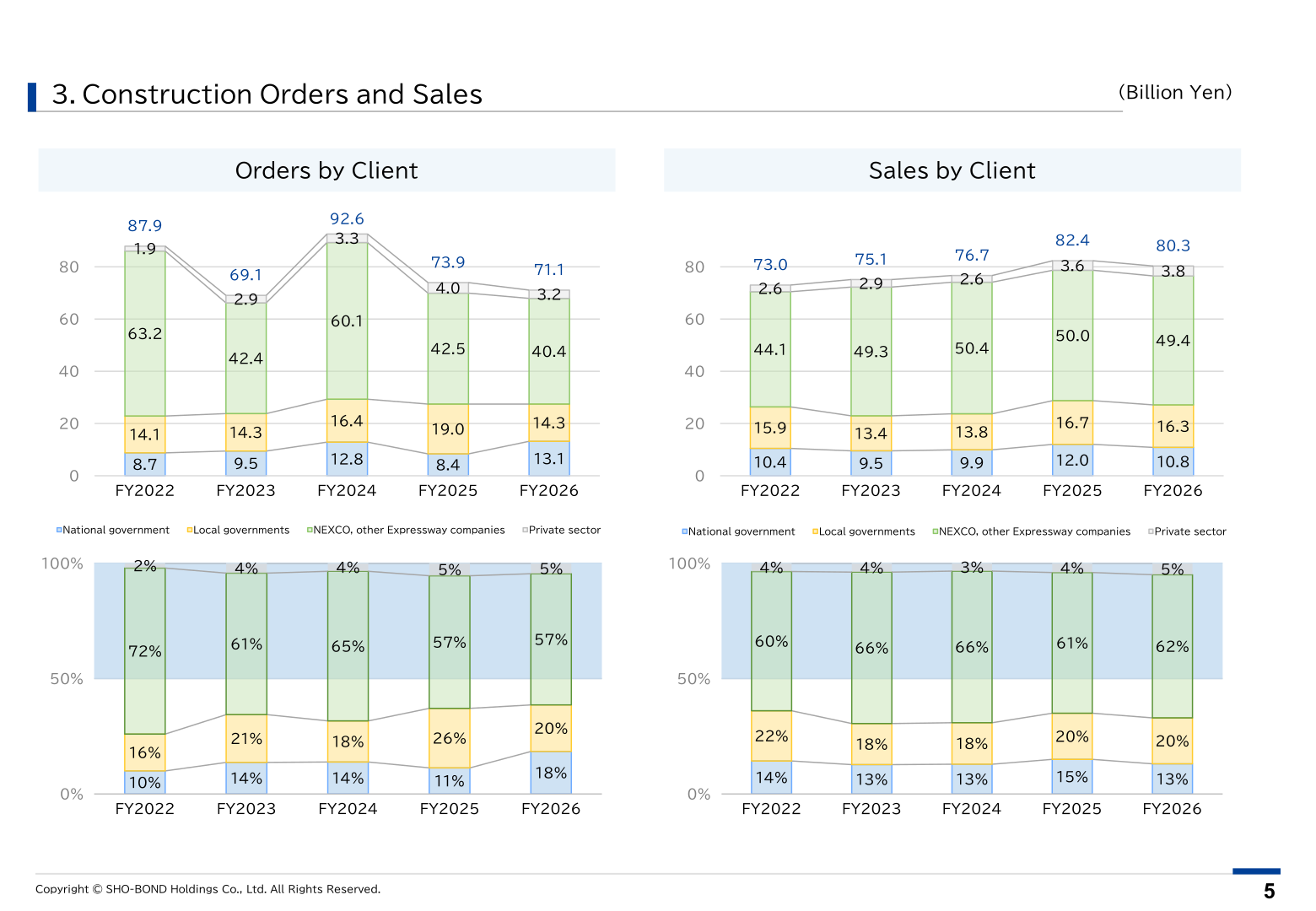
Task: Click the National government legend swatch under Orders chart
Action: 59,531
